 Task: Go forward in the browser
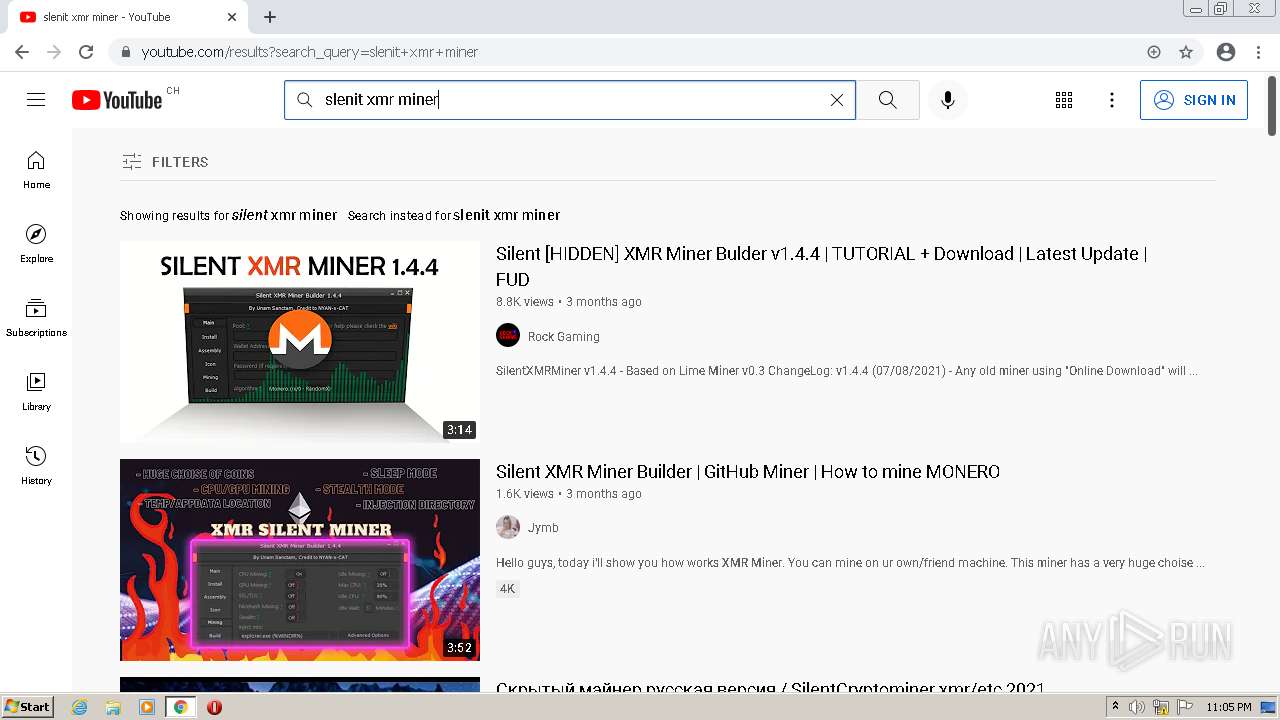pyautogui.click(x=54, y=52)
